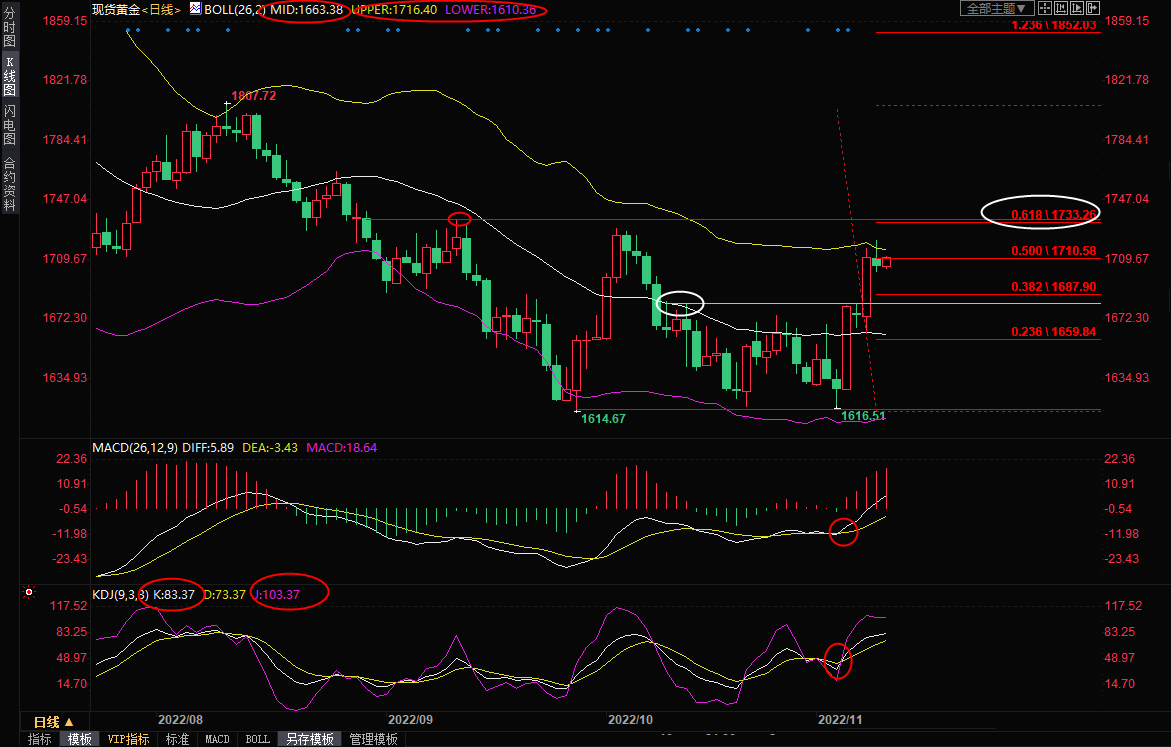Image resolution: width=1171 pixels, height=747 pixels.
Task: Click the rightmost arrow icon in top toolbar
Action: pos(1093,8)
